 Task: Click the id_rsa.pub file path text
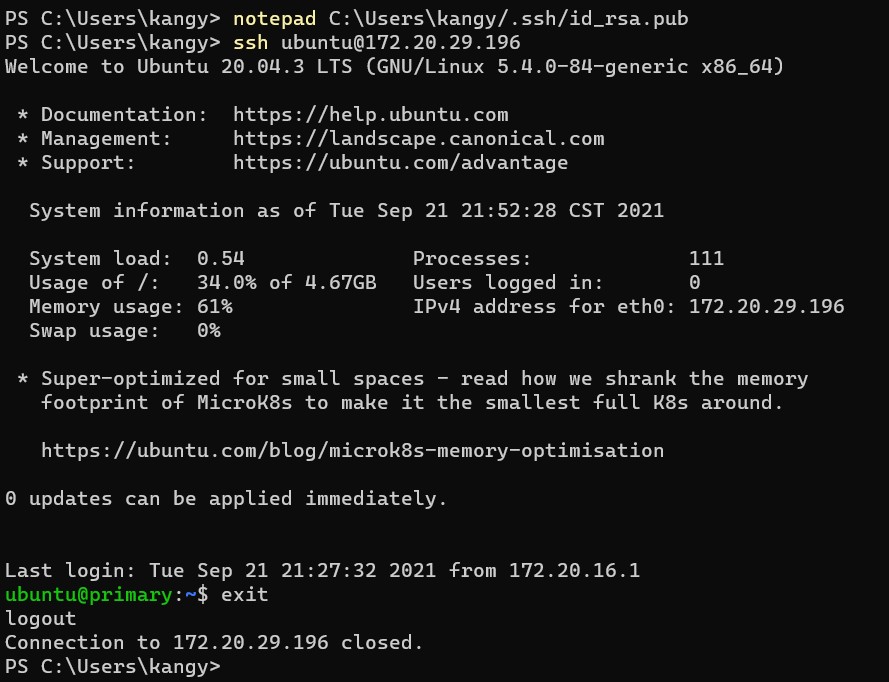[x=509, y=19]
